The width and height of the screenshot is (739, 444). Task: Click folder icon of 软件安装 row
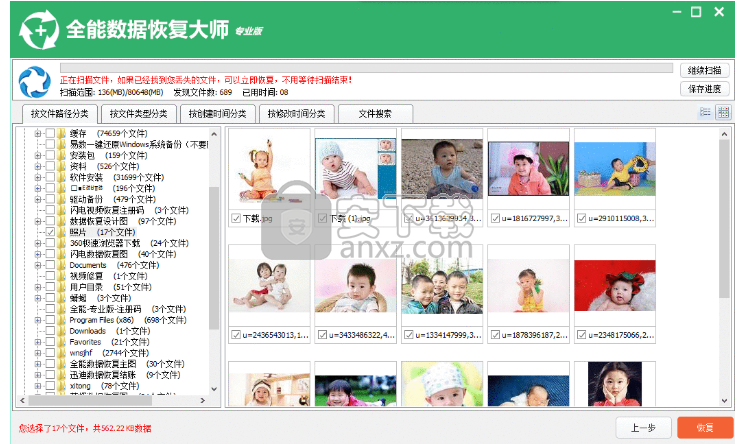62,177
